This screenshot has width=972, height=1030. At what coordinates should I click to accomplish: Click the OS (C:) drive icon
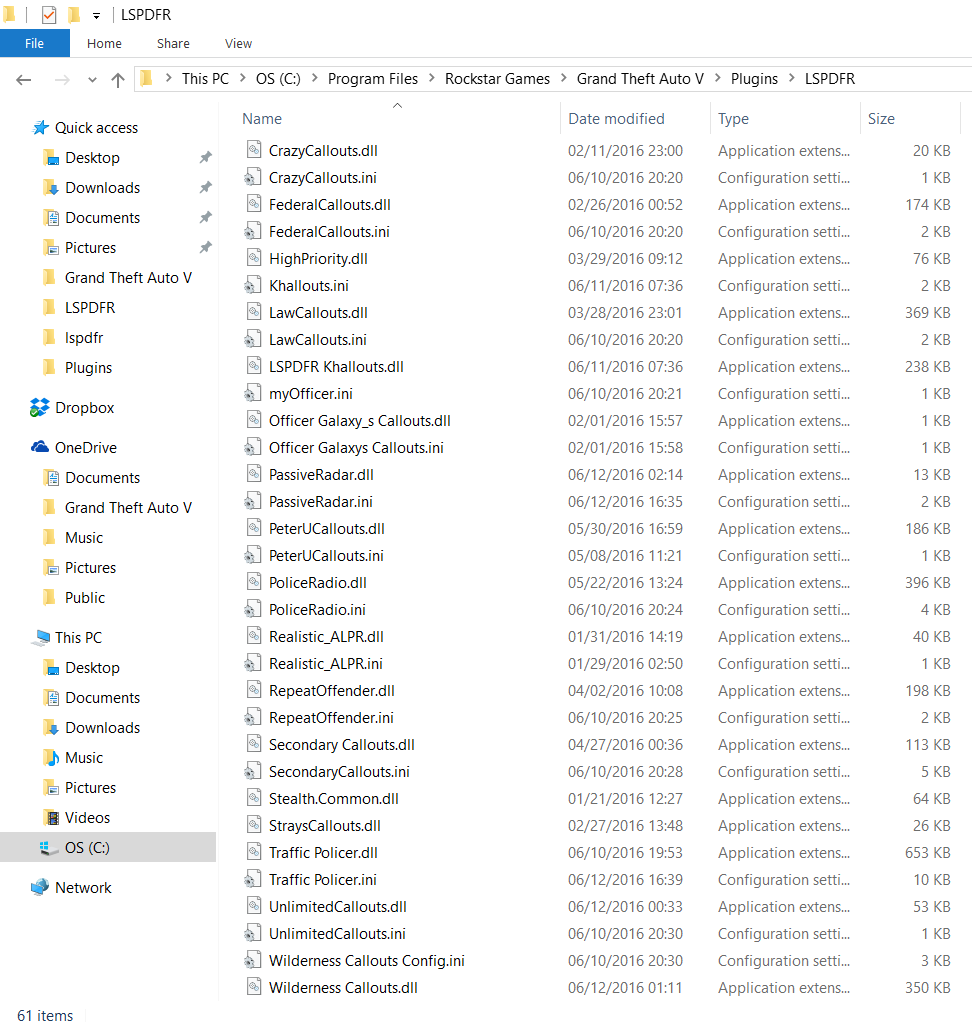tap(49, 848)
